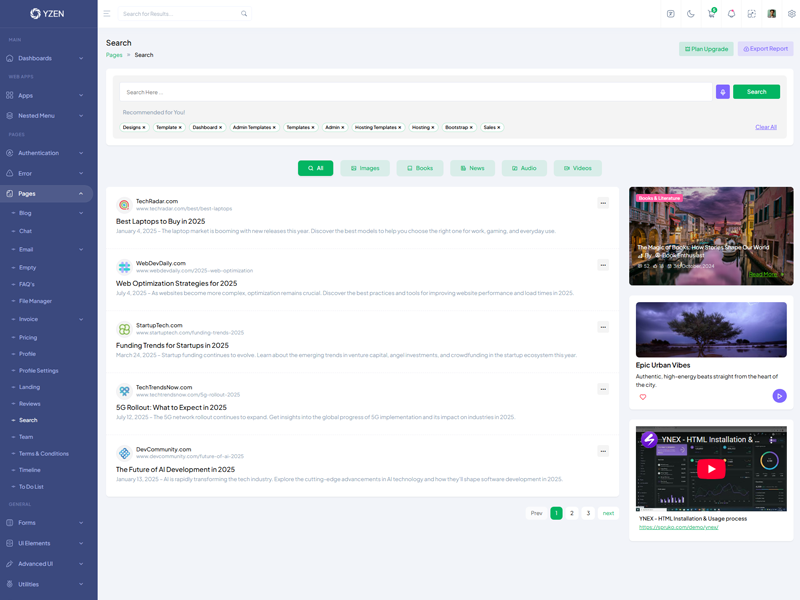800x600 pixels.
Task: Open the notifications bell
Action: 731,14
